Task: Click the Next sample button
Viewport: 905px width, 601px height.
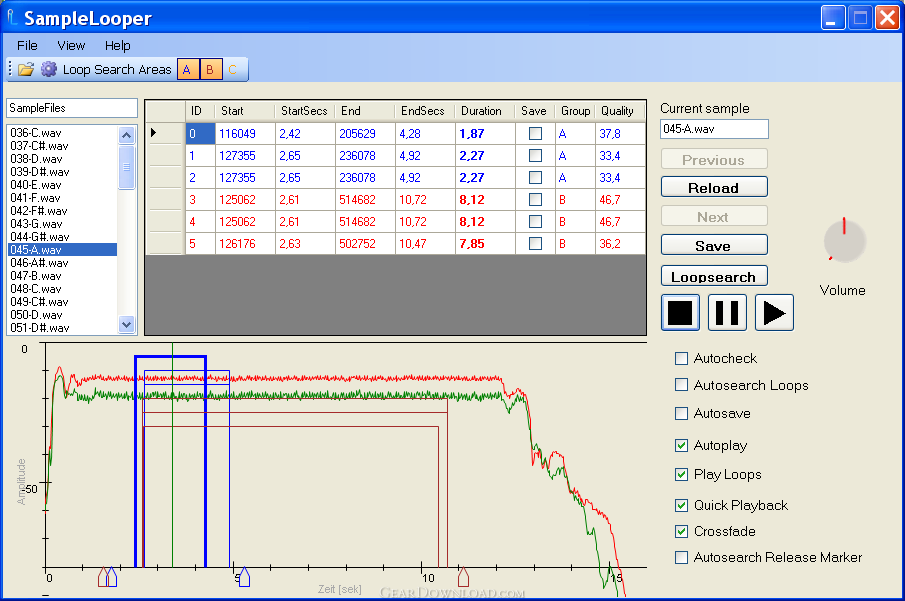Action: pos(714,216)
